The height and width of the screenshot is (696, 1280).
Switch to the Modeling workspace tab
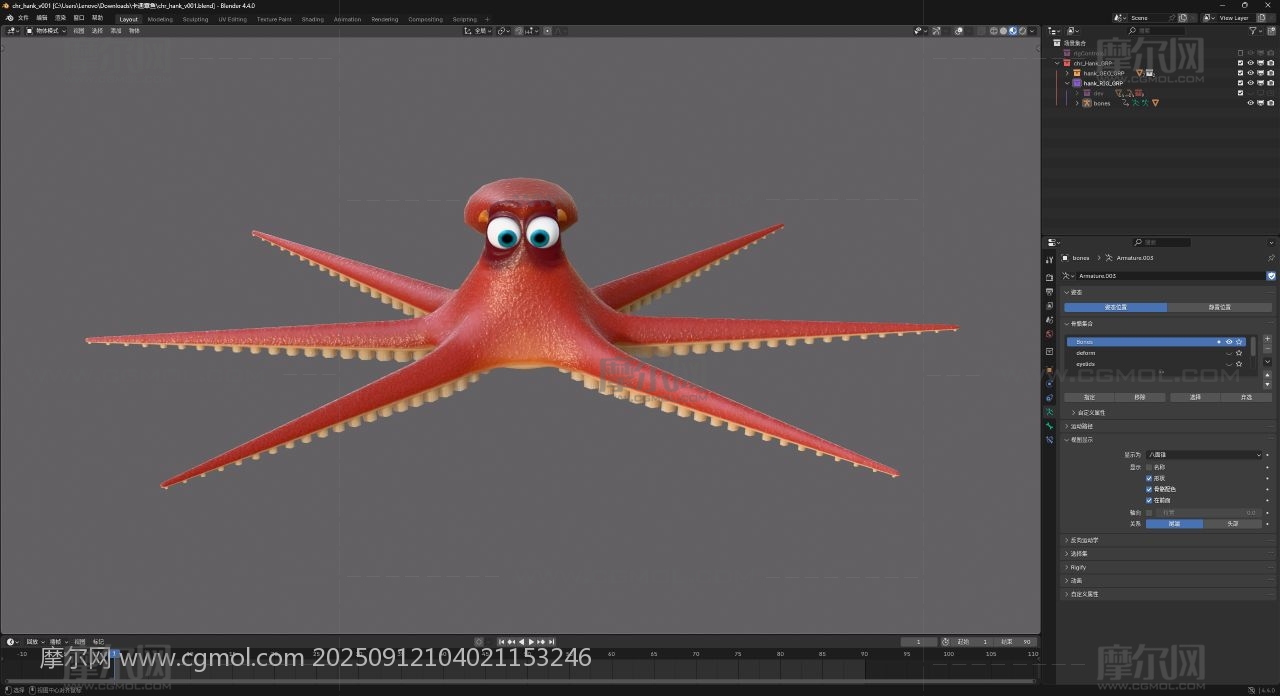coord(160,19)
